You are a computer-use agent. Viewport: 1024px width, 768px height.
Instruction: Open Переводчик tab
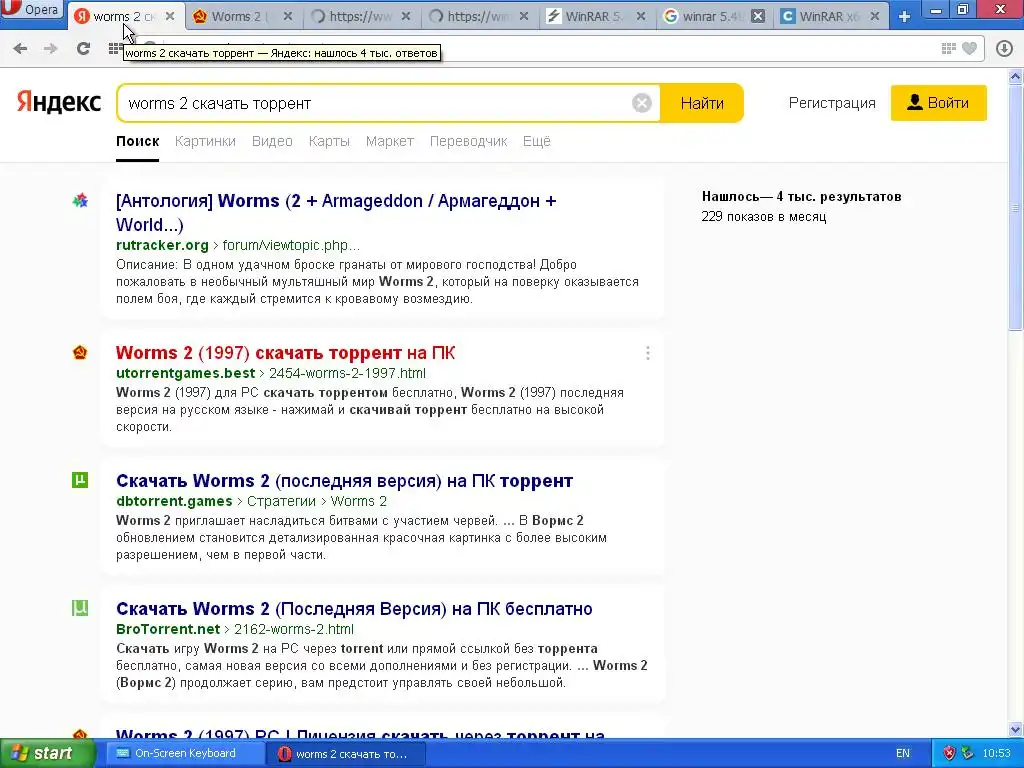[x=468, y=141]
